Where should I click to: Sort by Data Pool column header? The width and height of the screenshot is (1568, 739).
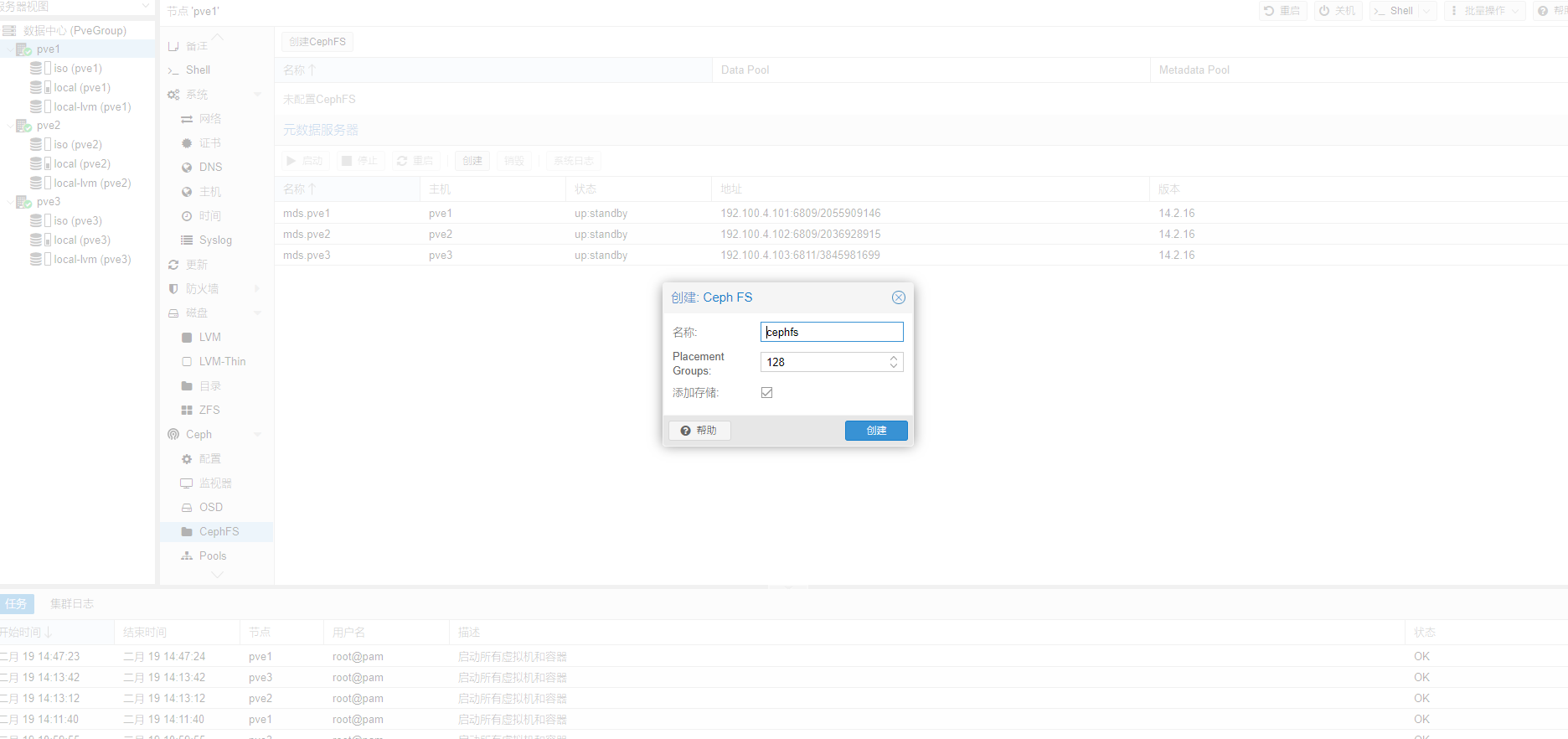931,70
